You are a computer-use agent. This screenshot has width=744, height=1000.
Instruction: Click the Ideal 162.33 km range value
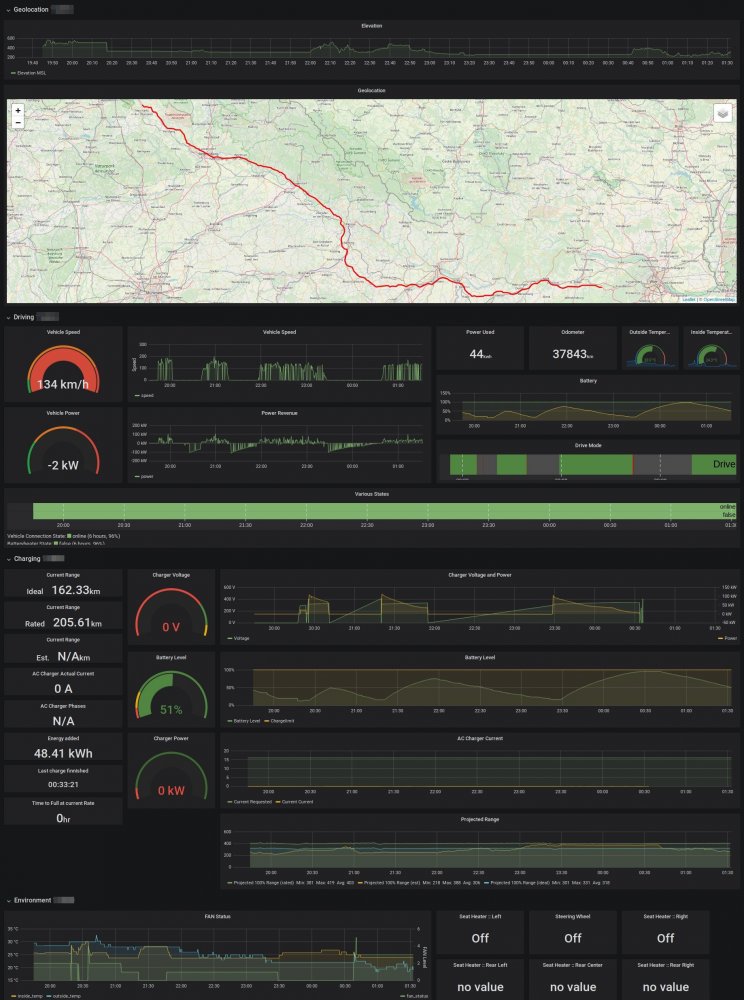(x=63, y=591)
